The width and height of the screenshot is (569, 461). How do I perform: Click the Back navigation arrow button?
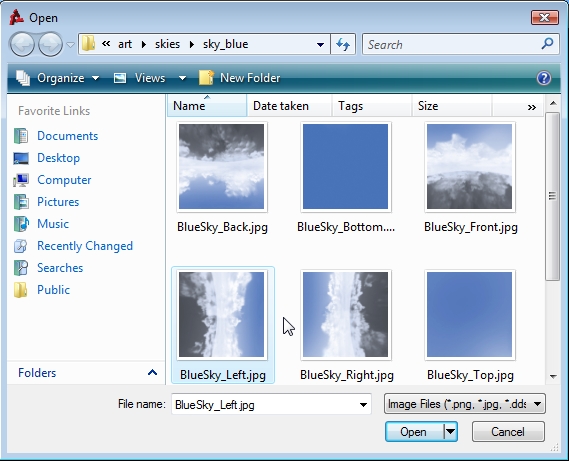(22, 44)
